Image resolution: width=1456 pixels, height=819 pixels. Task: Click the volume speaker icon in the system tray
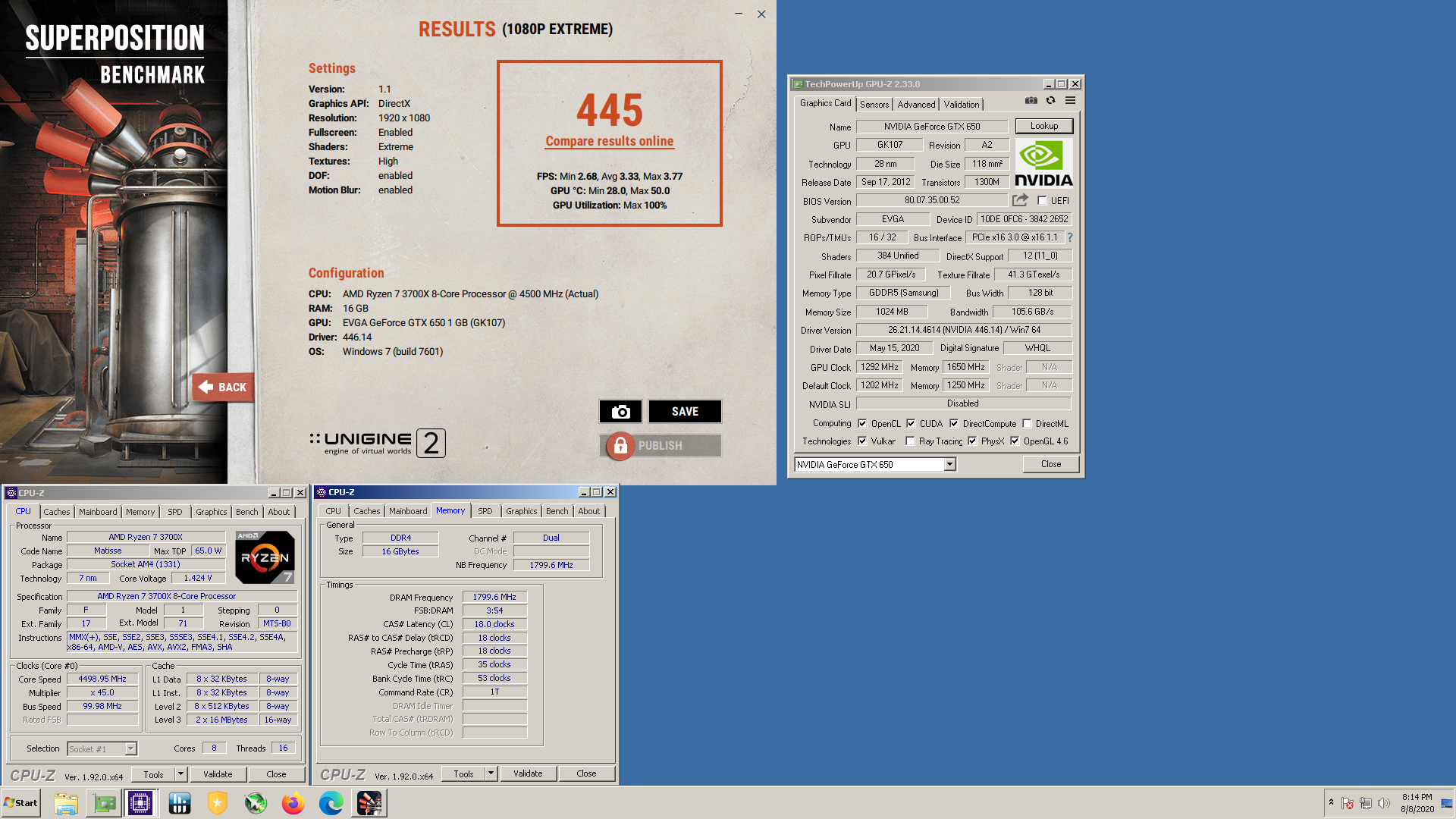[x=1384, y=803]
